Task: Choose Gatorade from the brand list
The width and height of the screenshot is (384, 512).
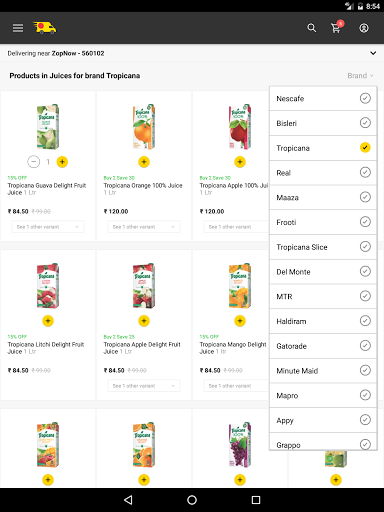Action: [323, 346]
